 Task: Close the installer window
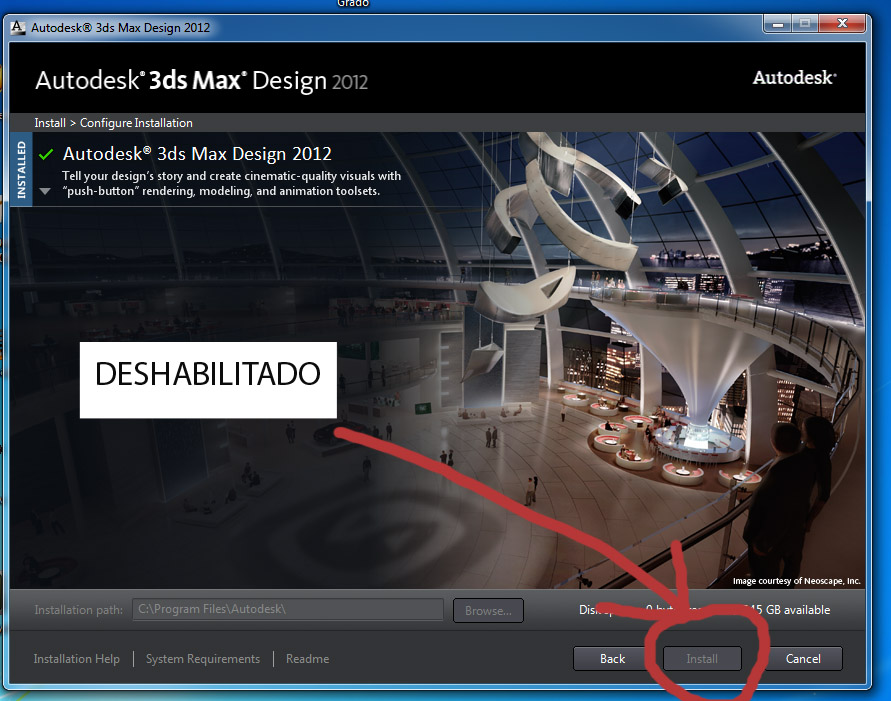point(842,24)
